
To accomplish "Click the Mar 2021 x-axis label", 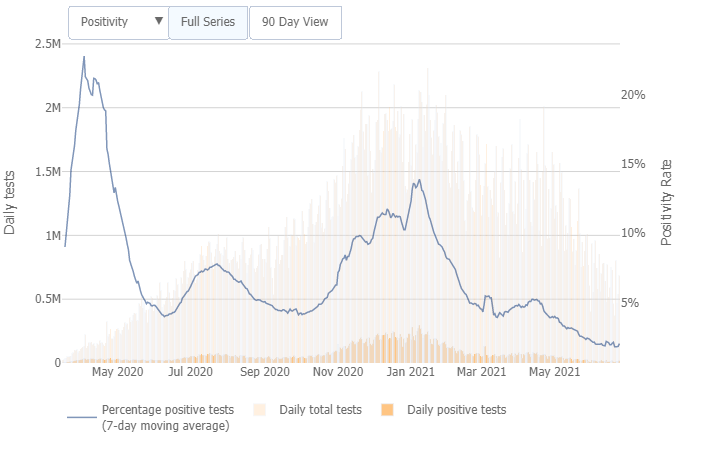I will [x=481, y=372].
